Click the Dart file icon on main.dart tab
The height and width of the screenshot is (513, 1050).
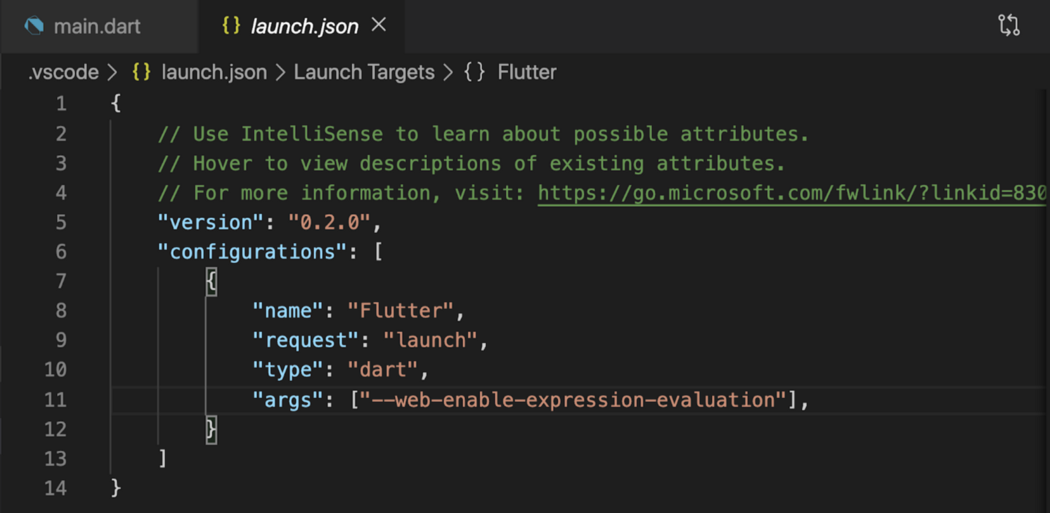point(34,26)
